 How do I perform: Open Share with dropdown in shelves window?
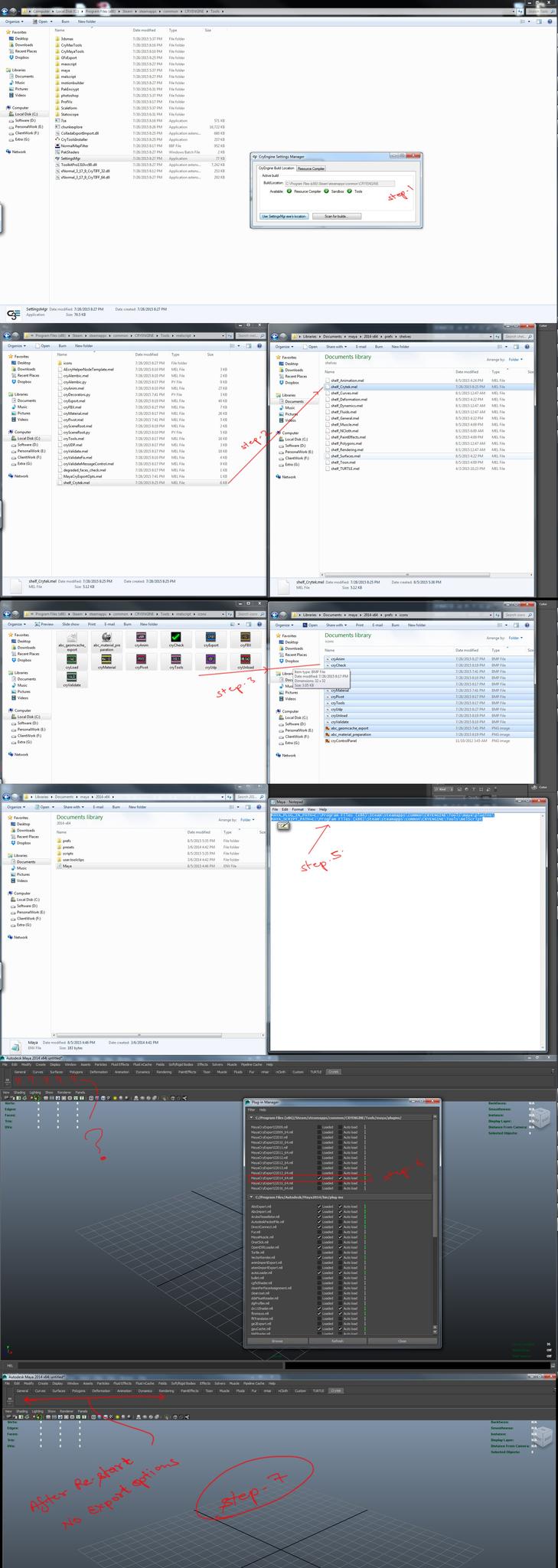(x=337, y=346)
